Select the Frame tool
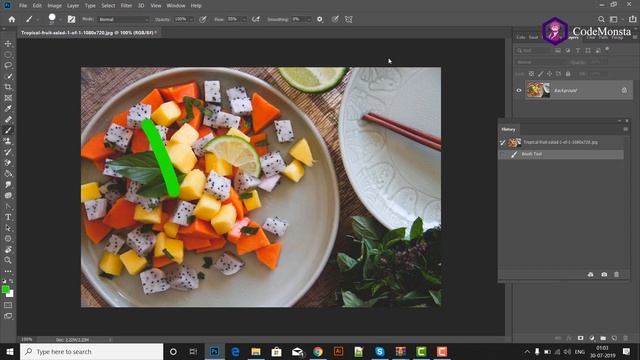Screen dimensions: 640x360 [x=8, y=98]
